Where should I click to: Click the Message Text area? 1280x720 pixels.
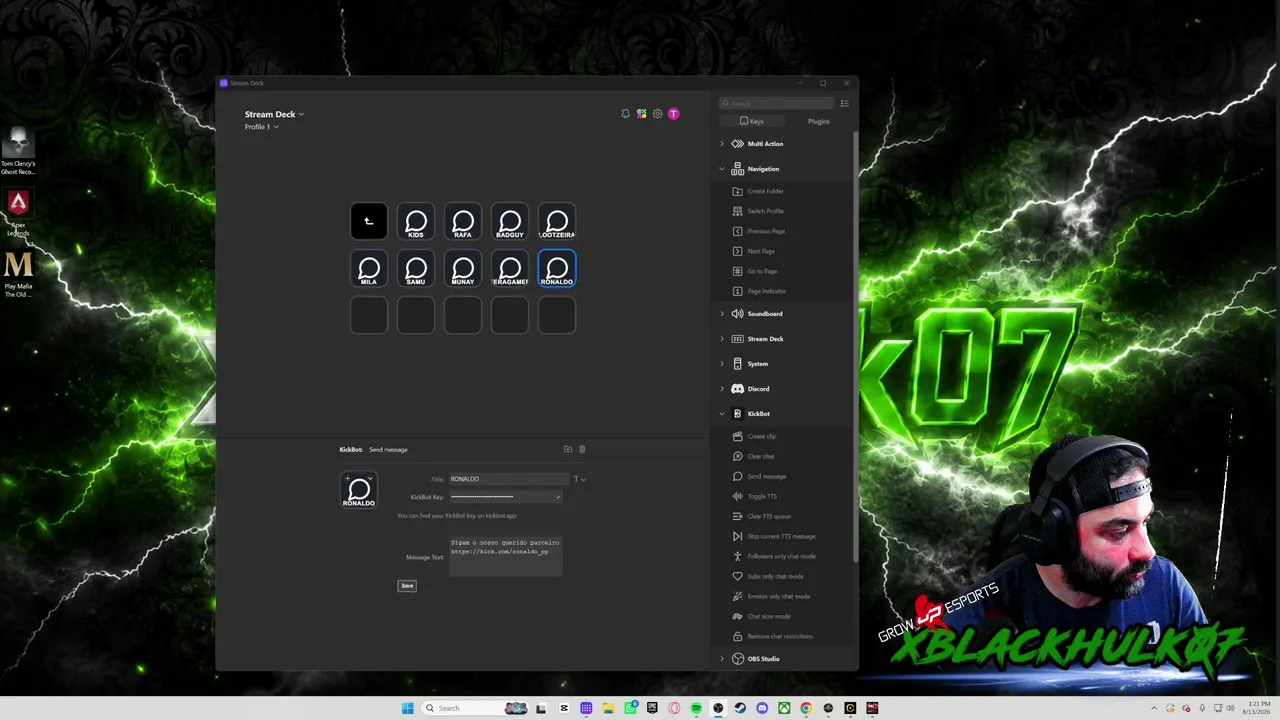pos(506,556)
